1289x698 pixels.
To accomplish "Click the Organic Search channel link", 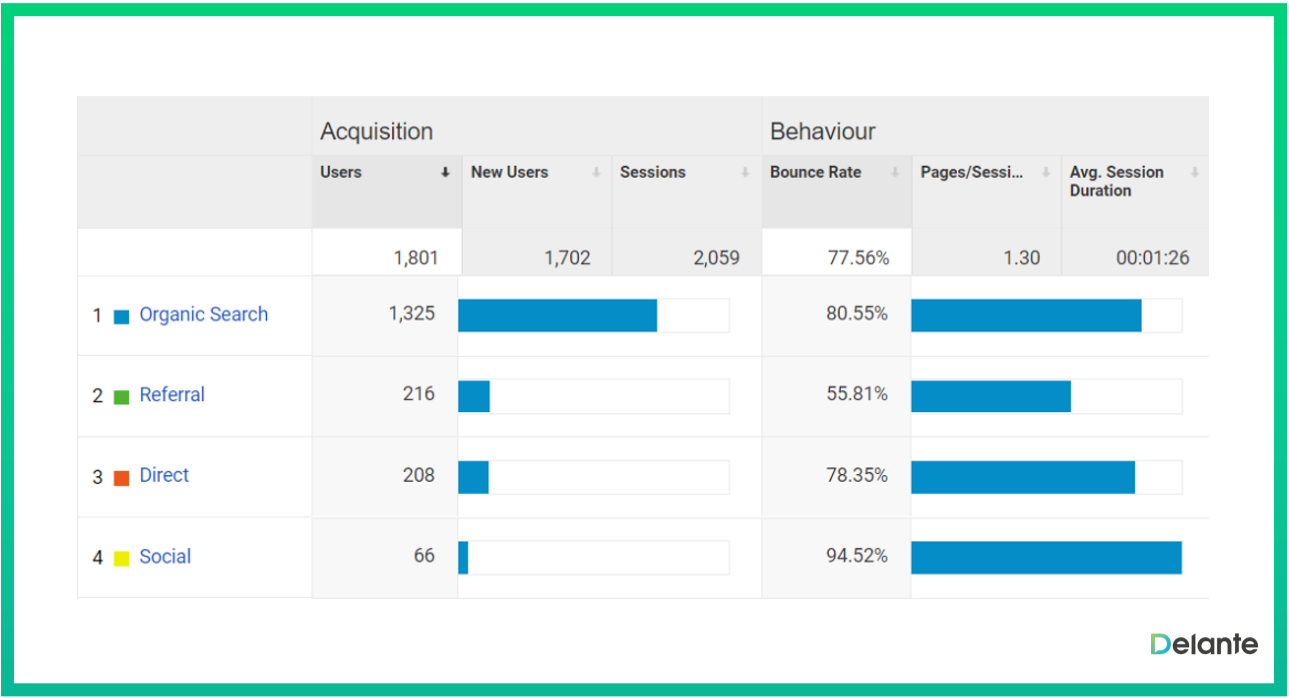I will click(203, 315).
